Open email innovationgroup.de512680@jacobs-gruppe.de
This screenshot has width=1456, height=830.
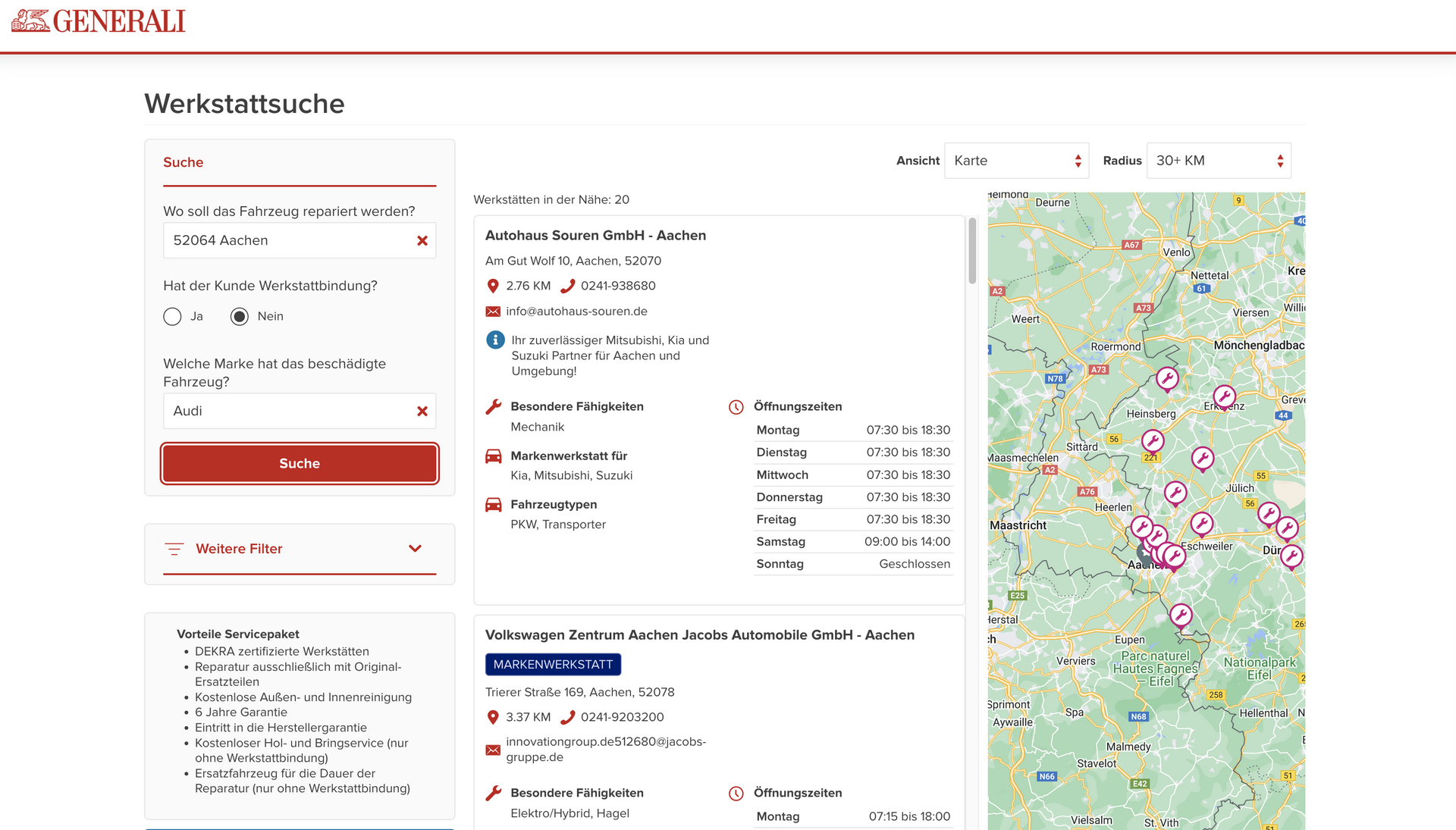click(x=606, y=749)
